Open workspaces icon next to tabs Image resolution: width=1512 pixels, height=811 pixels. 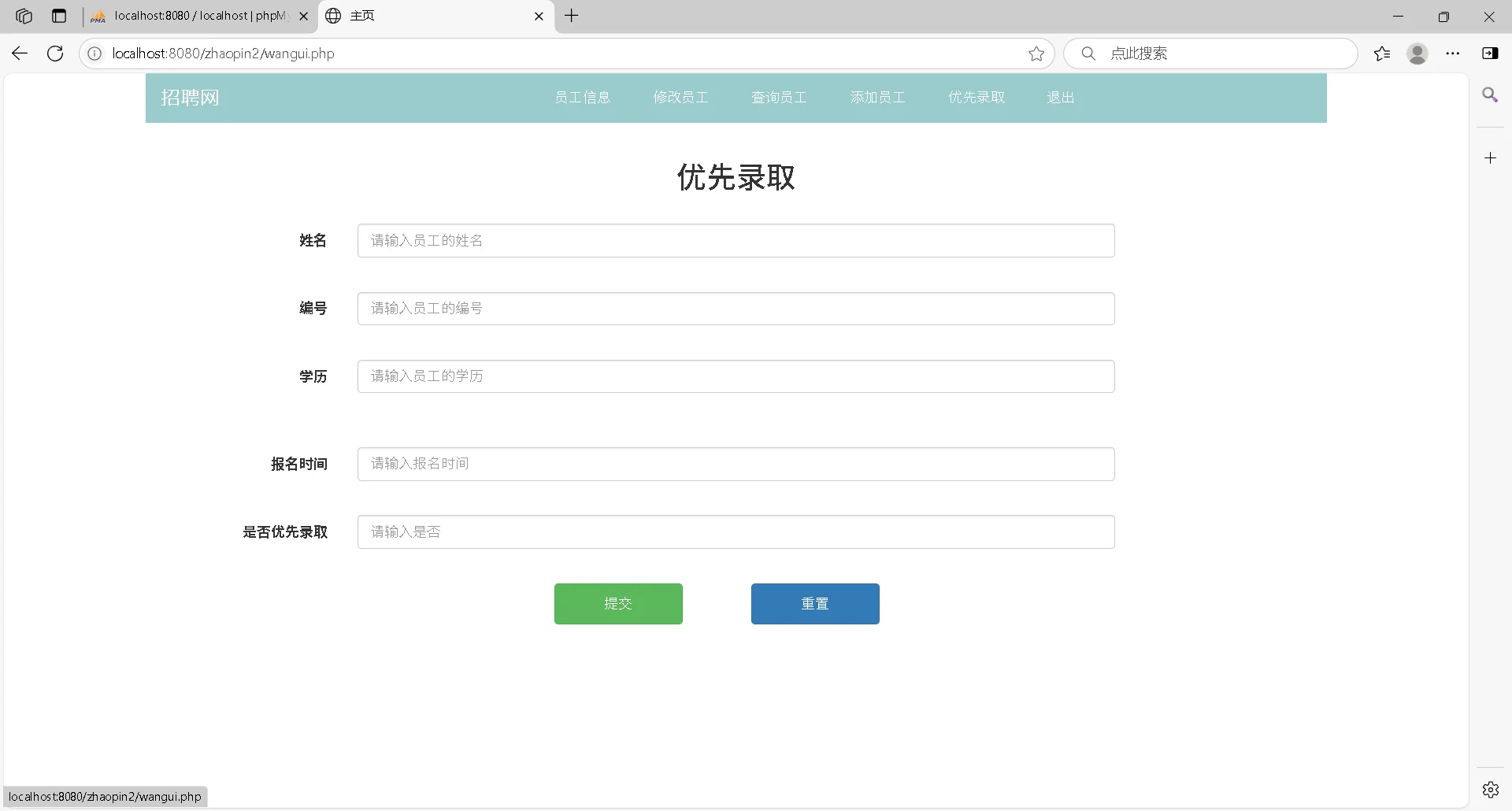coord(24,16)
